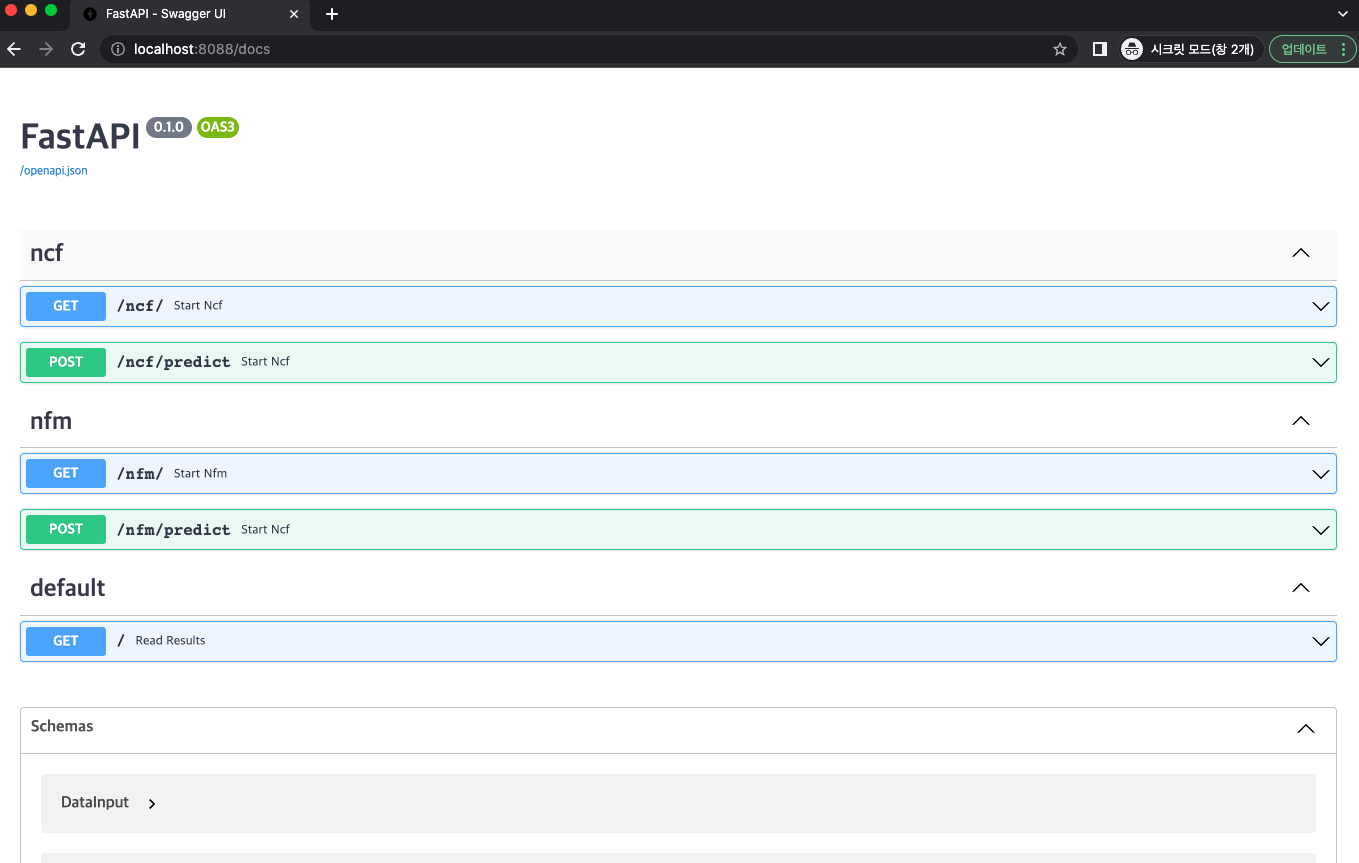Click the Start Nfm description text
Viewport: 1359px width, 863px height.
200,474
